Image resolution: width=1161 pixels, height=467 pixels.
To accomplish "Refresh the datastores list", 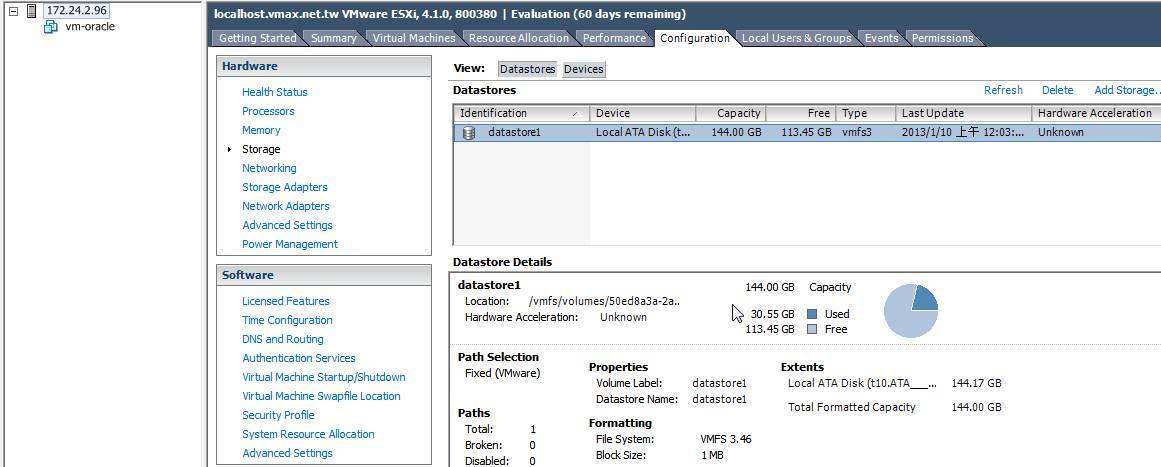I will [1003, 90].
